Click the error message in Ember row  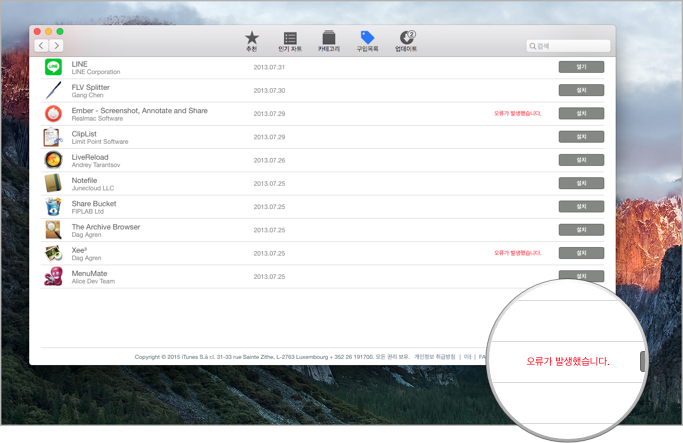click(x=517, y=113)
